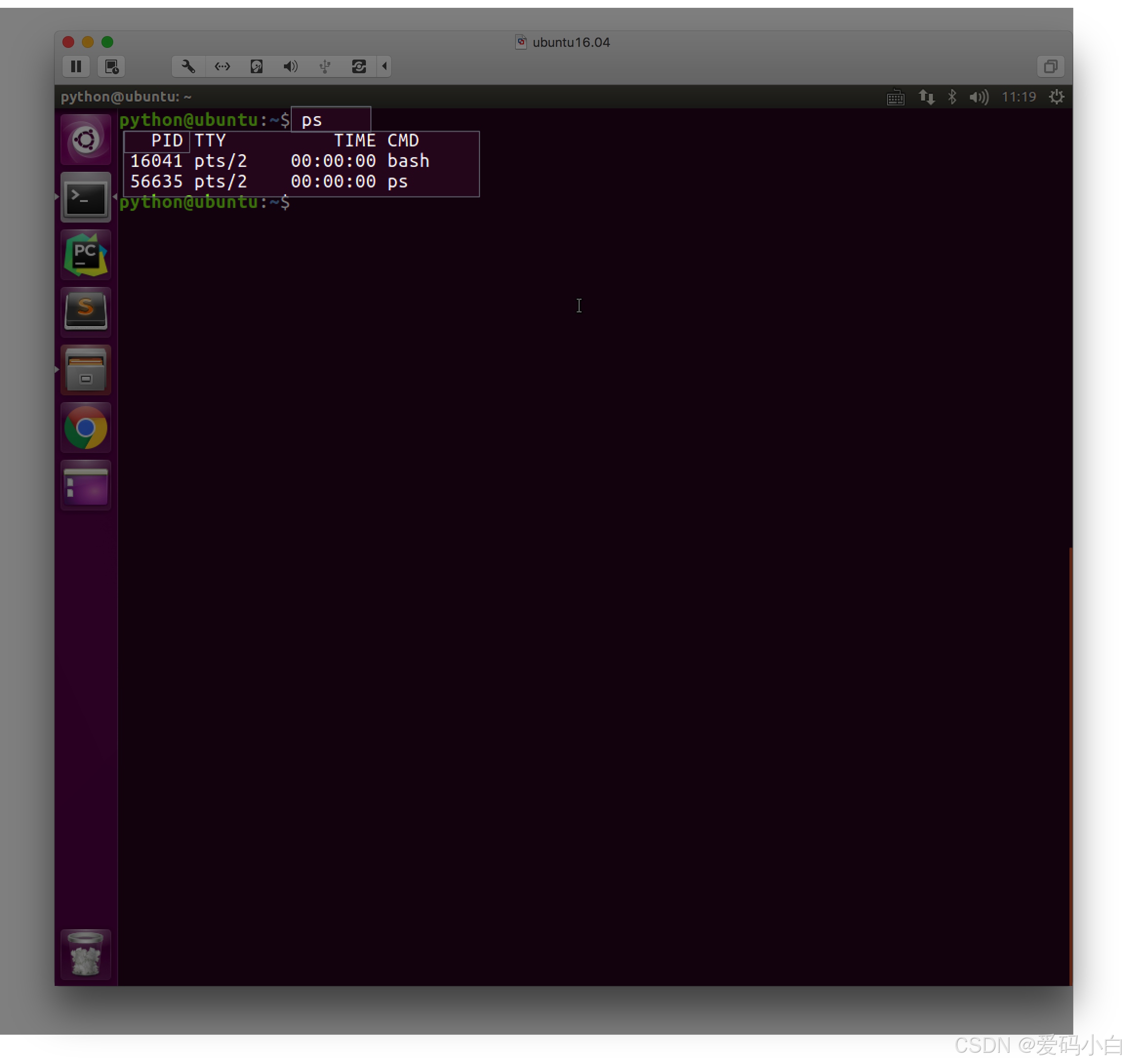Image resolution: width=1127 pixels, height=1064 pixels.
Task: Open the hard disk device icon
Action: click(x=256, y=66)
